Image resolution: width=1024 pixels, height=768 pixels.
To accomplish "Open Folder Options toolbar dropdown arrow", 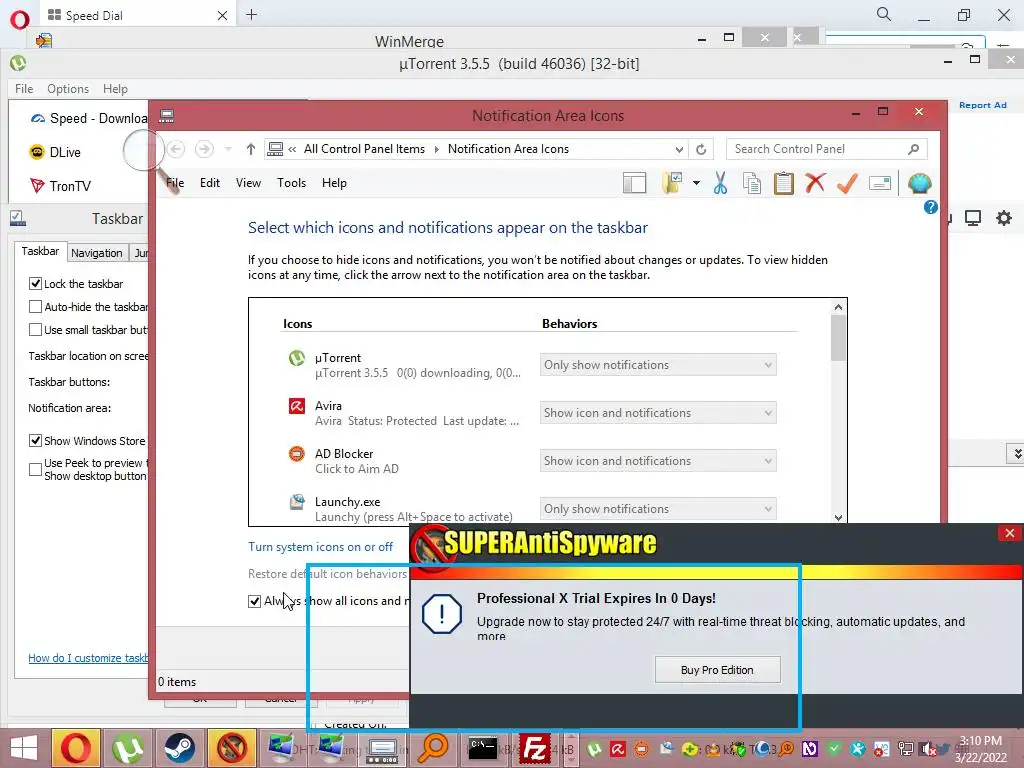I will coord(696,184).
